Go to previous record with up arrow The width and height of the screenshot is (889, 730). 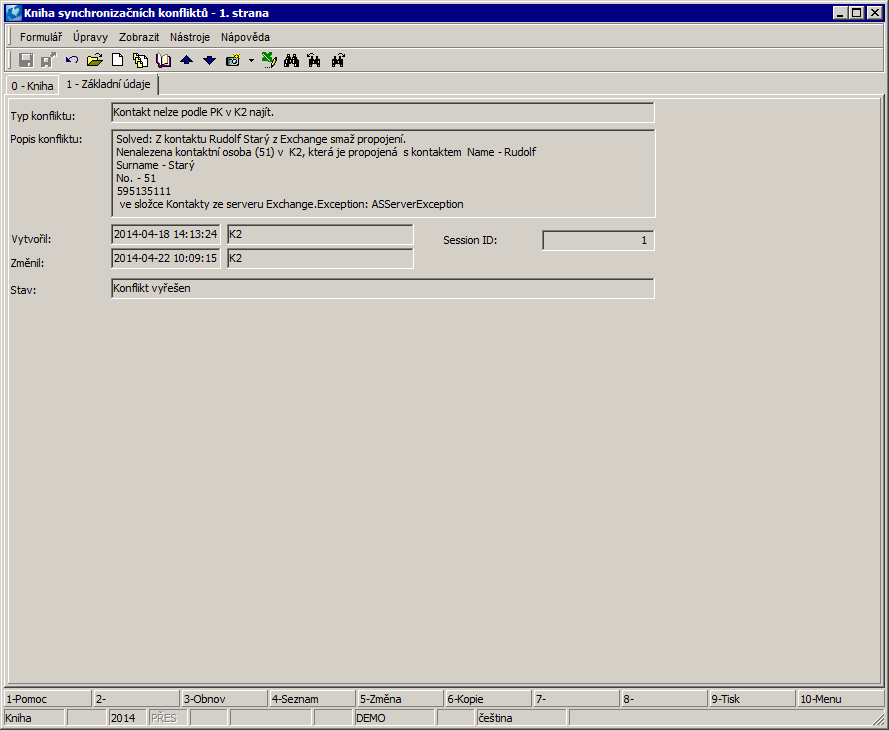pos(187,60)
